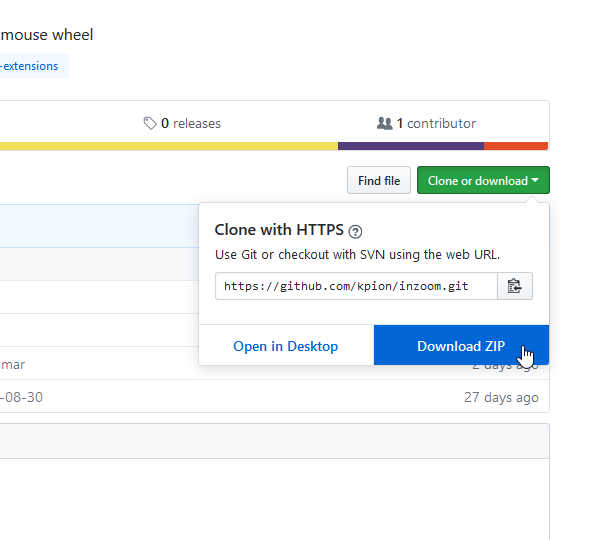
Task: Click the Find file button
Action: (x=379, y=180)
